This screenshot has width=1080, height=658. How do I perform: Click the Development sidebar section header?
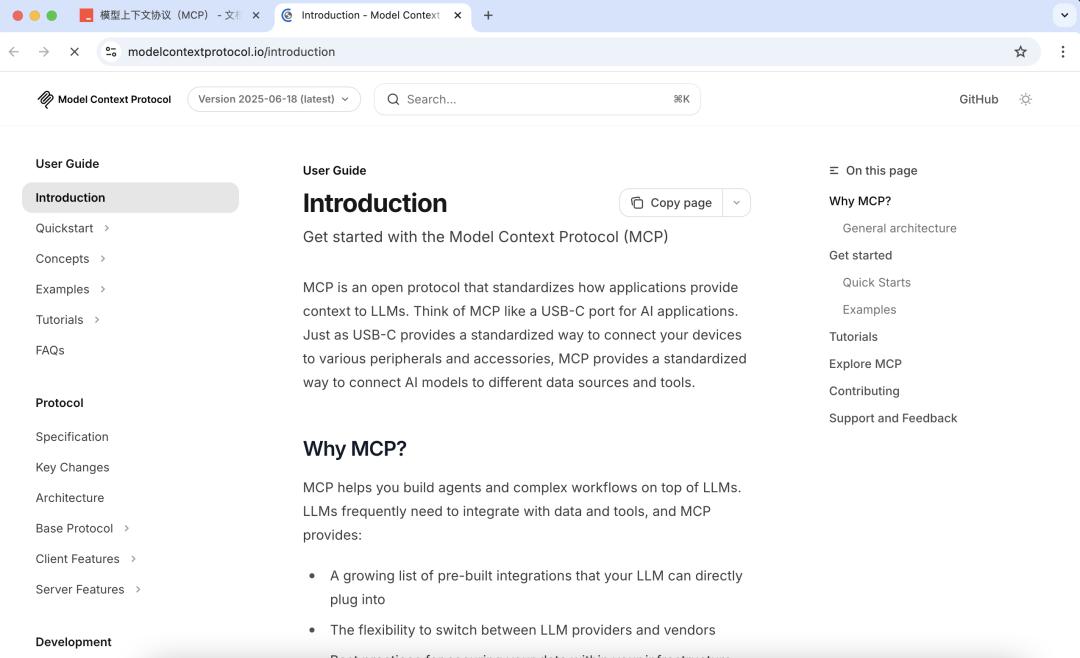point(74,641)
